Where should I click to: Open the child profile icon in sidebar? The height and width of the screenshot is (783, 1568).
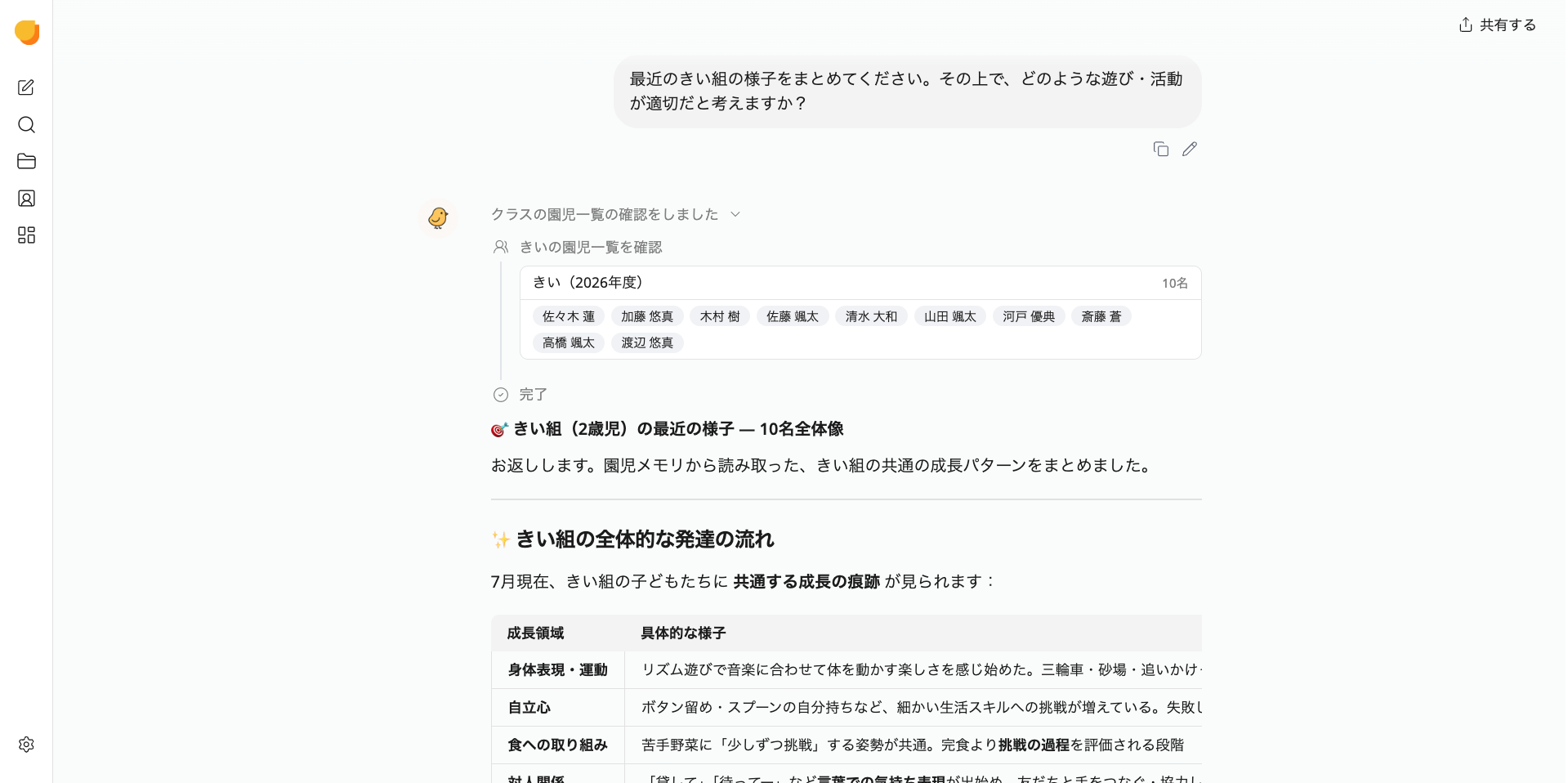click(26, 199)
